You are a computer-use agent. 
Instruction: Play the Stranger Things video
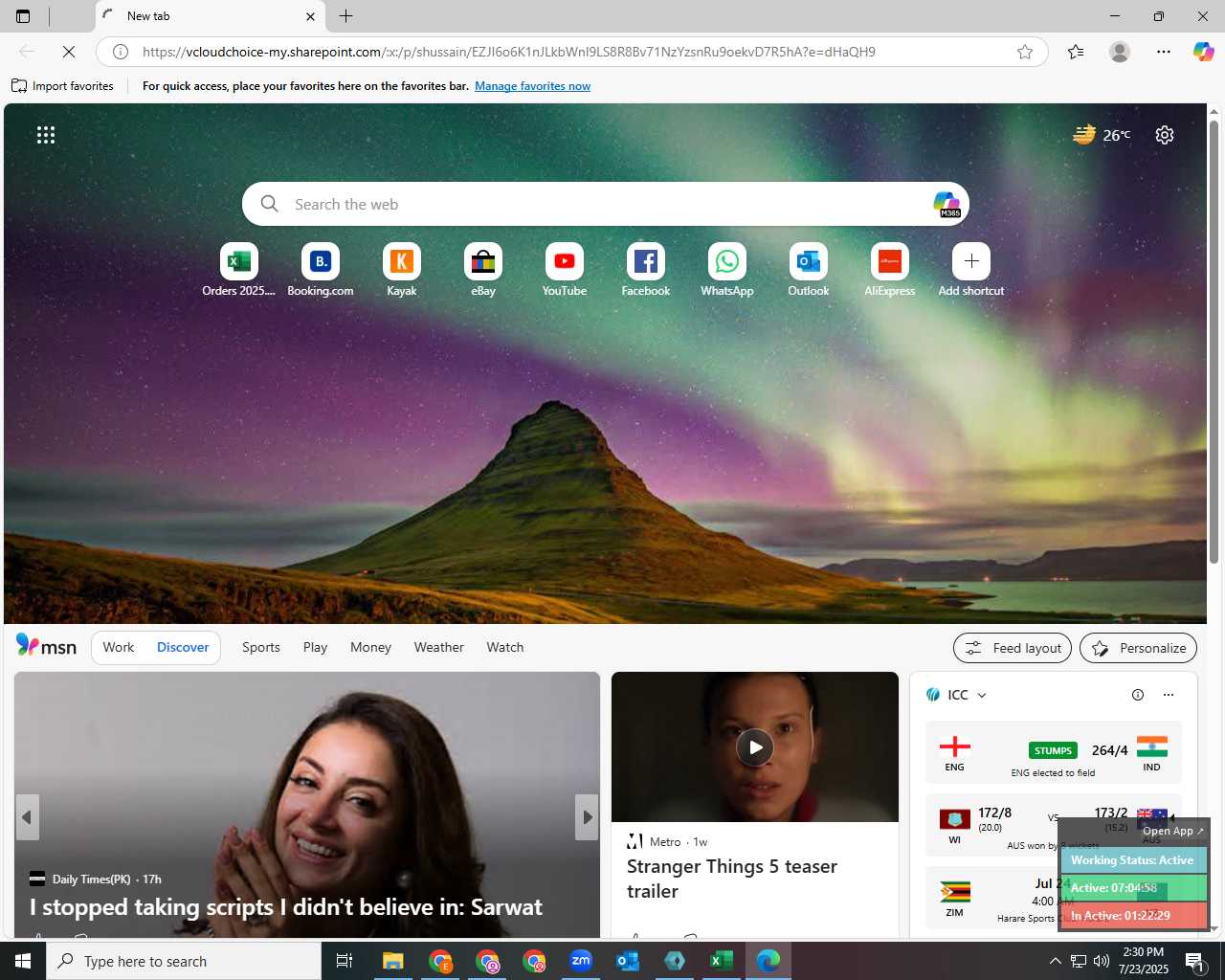[755, 747]
